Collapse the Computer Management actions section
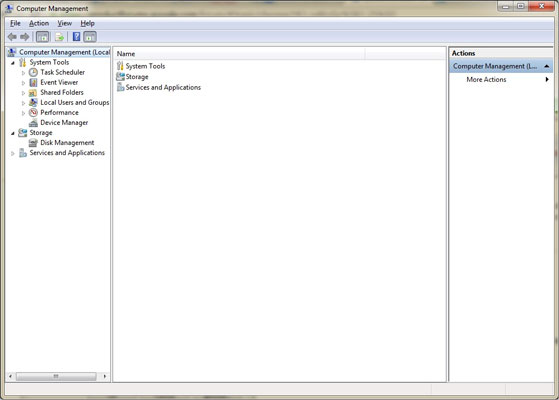 pos(547,66)
